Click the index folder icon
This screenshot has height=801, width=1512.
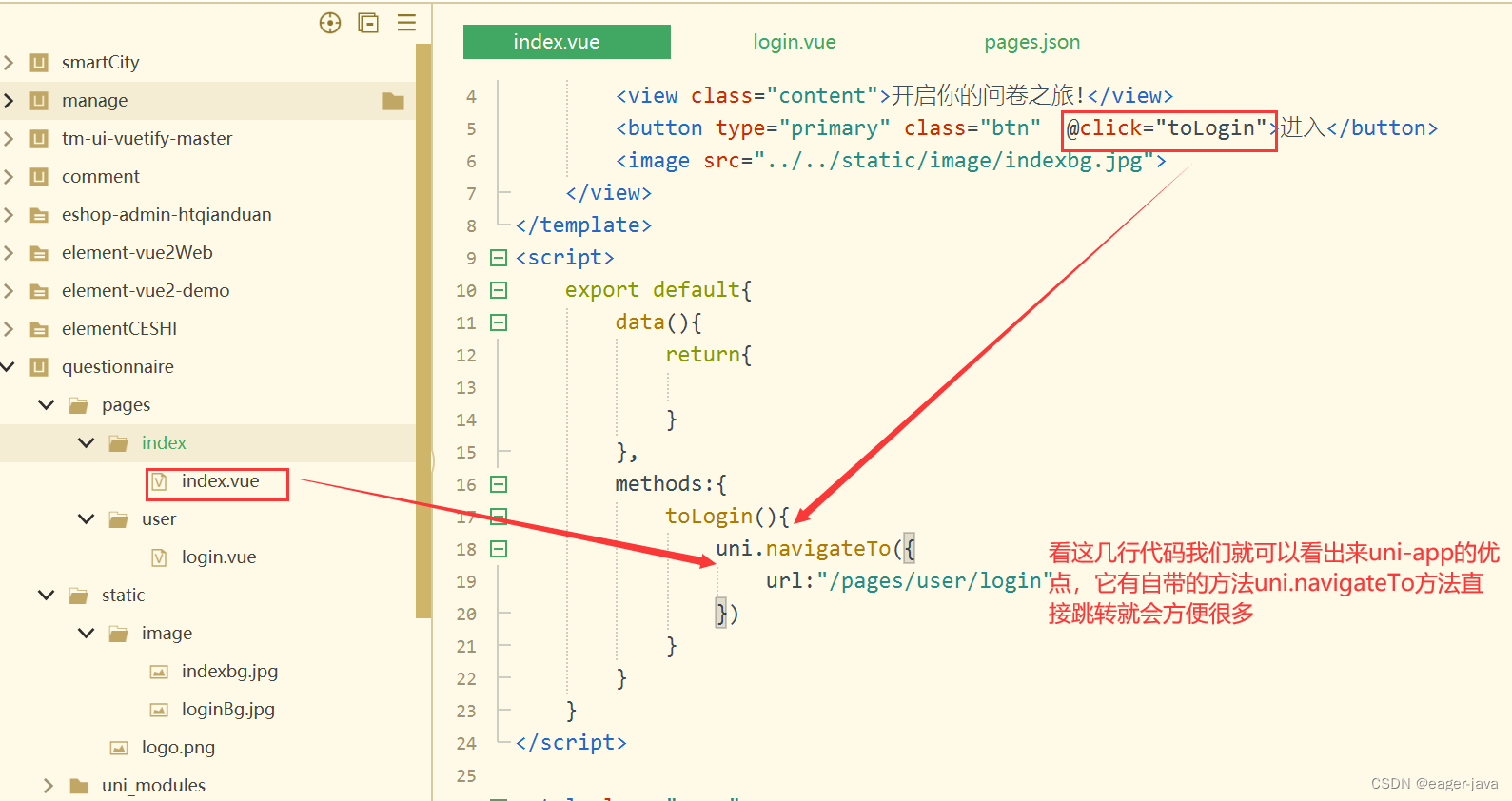coord(119,443)
